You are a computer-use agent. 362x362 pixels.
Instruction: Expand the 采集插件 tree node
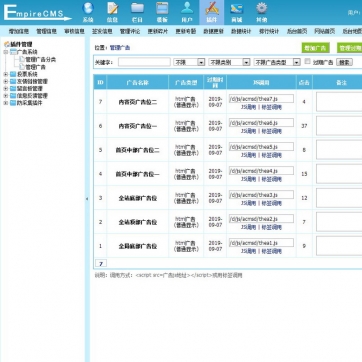click(5, 103)
